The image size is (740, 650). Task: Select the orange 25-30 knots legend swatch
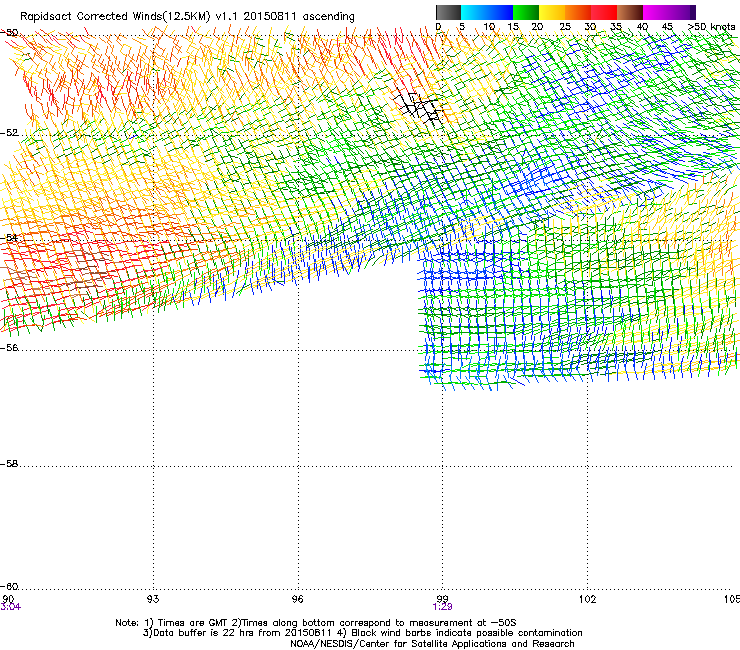pos(578,12)
